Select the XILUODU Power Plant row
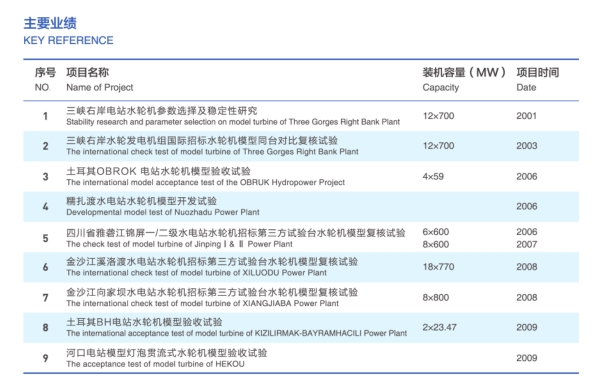The image size is (606, 382). (301, 267)
